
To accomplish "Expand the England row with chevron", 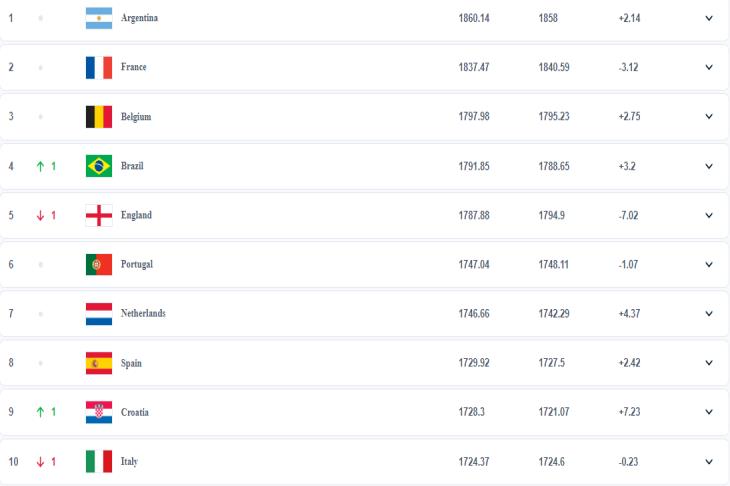I will coord(709,215).
